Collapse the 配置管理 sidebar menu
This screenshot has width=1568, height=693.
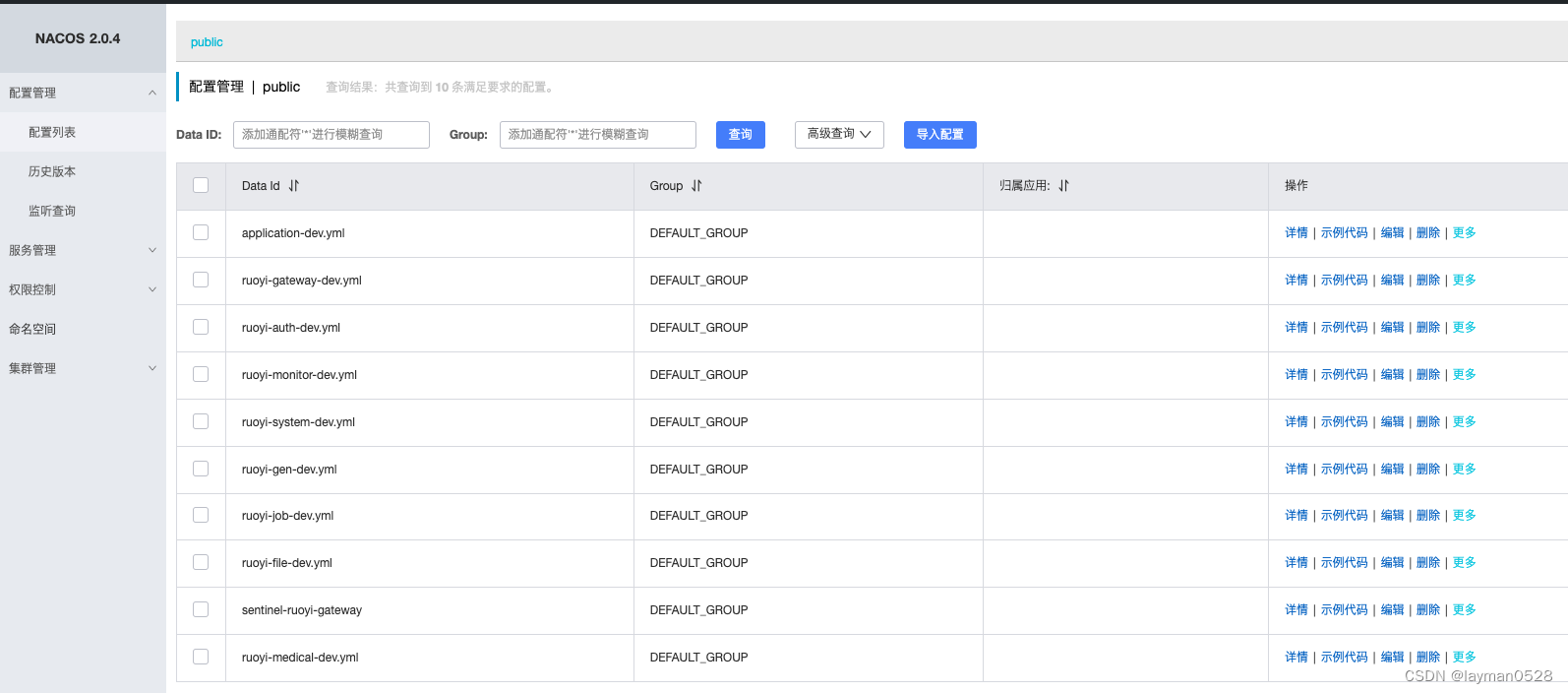coord(83,93)
